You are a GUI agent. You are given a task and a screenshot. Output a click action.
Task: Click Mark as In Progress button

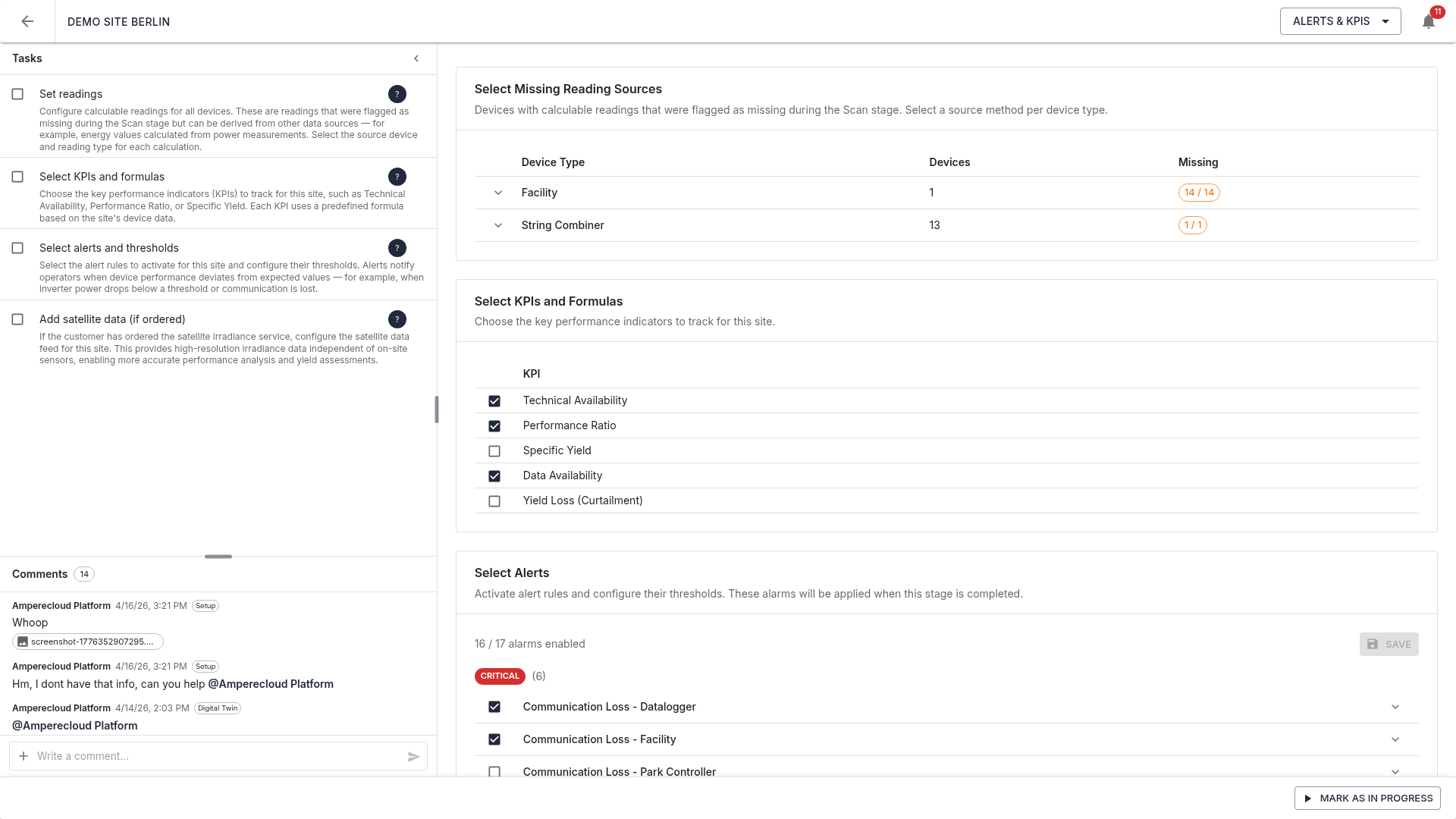1367,798
